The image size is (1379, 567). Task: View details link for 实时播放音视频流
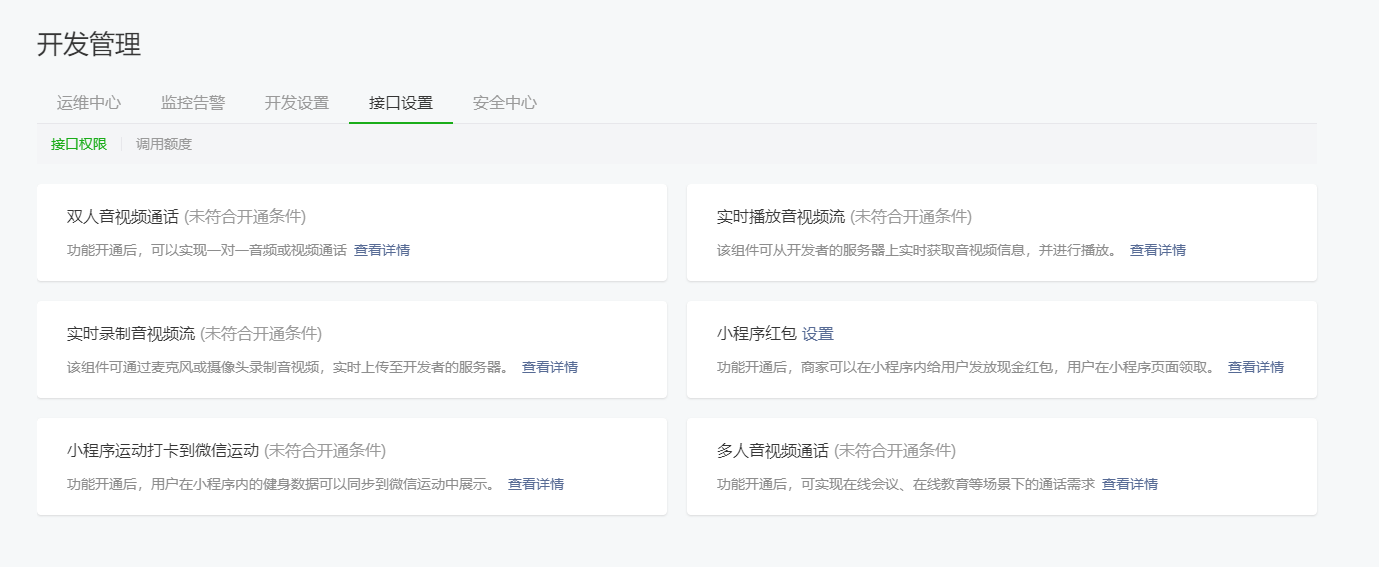click(1158, 250)
